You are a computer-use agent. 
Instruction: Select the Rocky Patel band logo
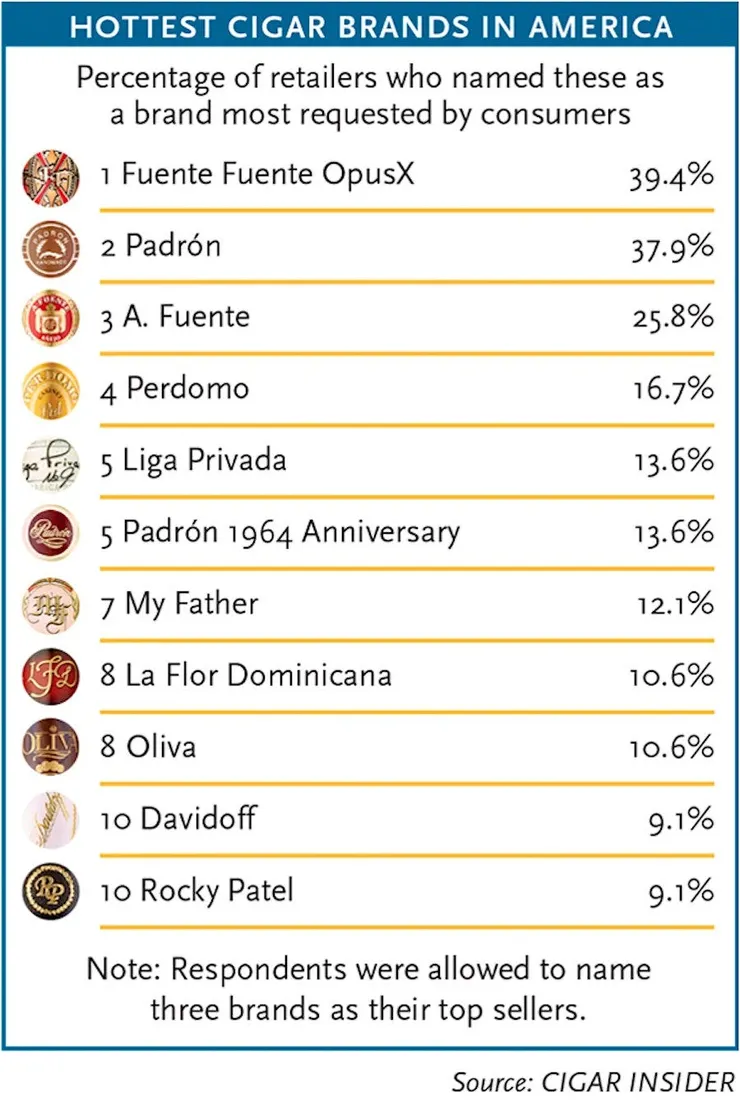point(51,891)
